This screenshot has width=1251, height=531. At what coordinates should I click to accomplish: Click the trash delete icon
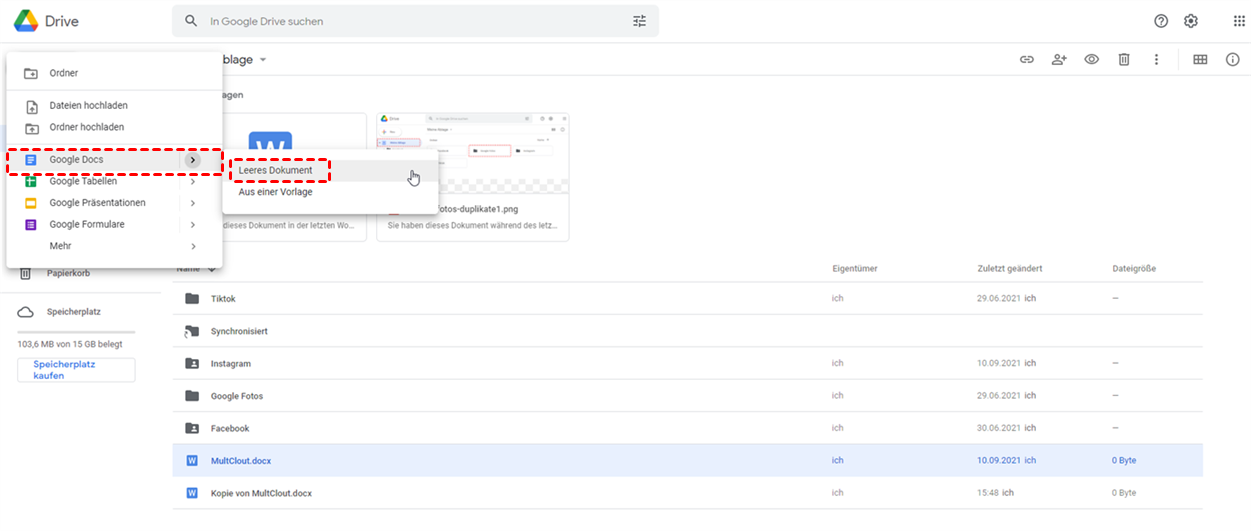(1124, 60)
